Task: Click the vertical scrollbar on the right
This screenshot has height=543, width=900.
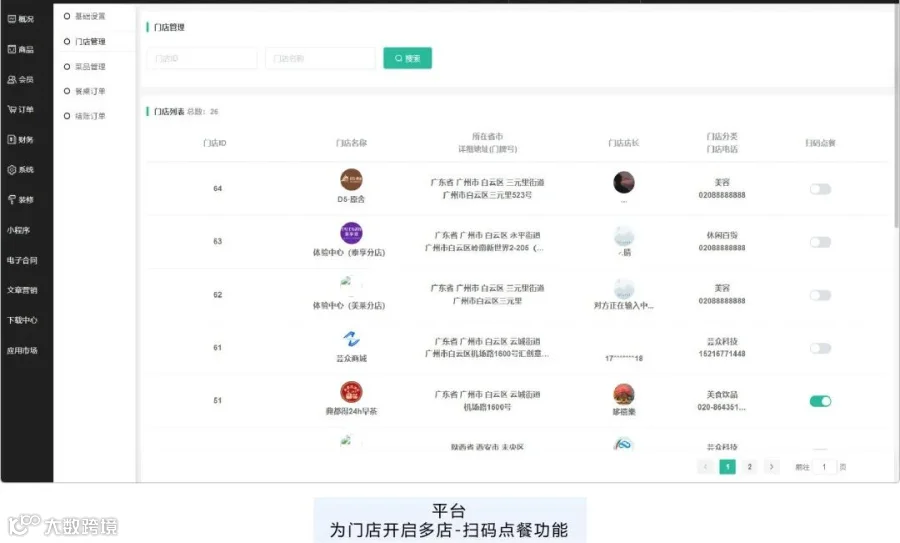Action: click(897, 115)
